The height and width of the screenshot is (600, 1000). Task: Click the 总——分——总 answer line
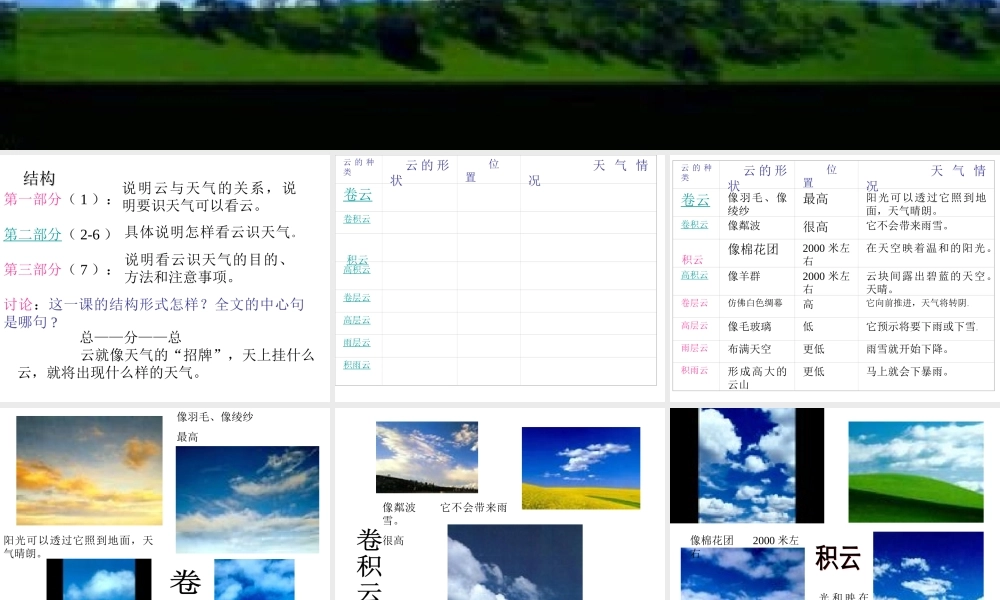pyautogui.click(x=131, y=337)
